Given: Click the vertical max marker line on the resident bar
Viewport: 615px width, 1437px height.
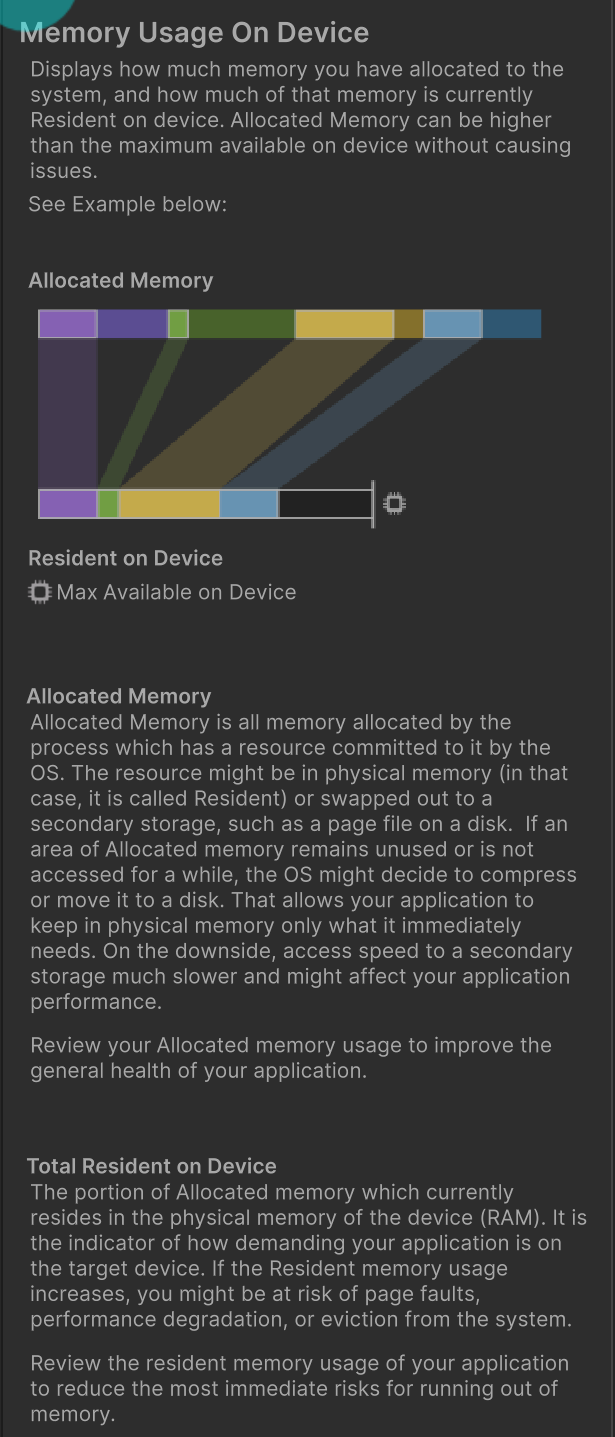Looking at the screenshot, I should 373,504.
